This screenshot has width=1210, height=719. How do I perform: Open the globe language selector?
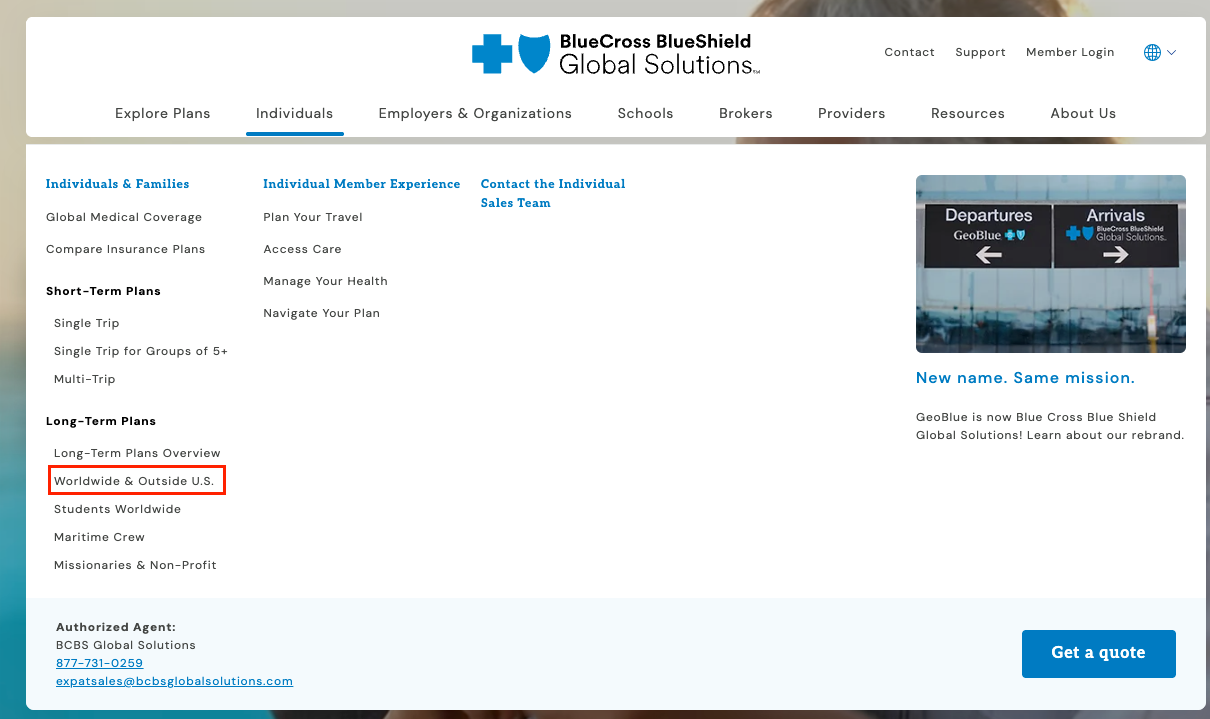pyautogui.click(x=1152, y=52)
